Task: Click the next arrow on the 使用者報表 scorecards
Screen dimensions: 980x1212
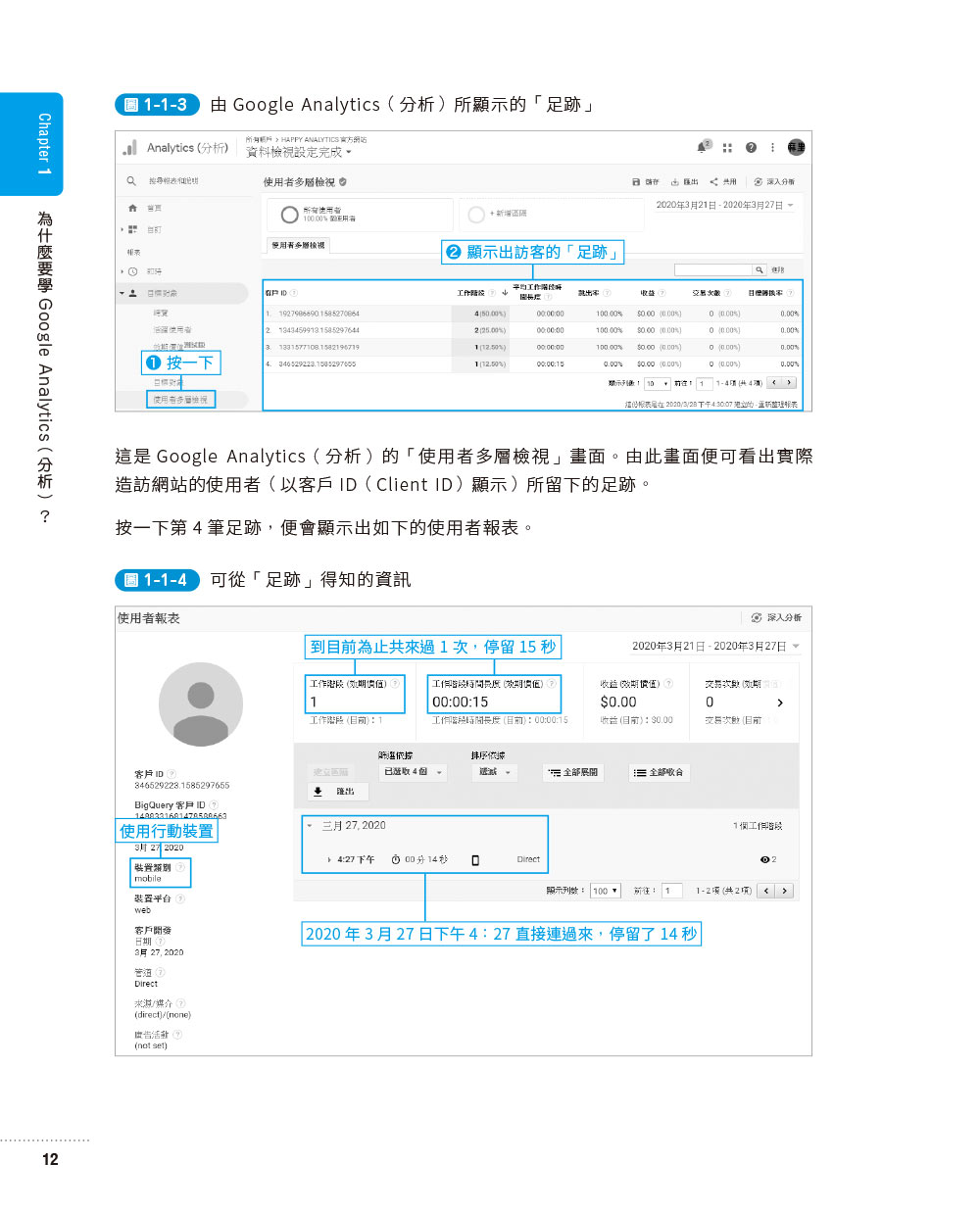Action: (780, 703)
